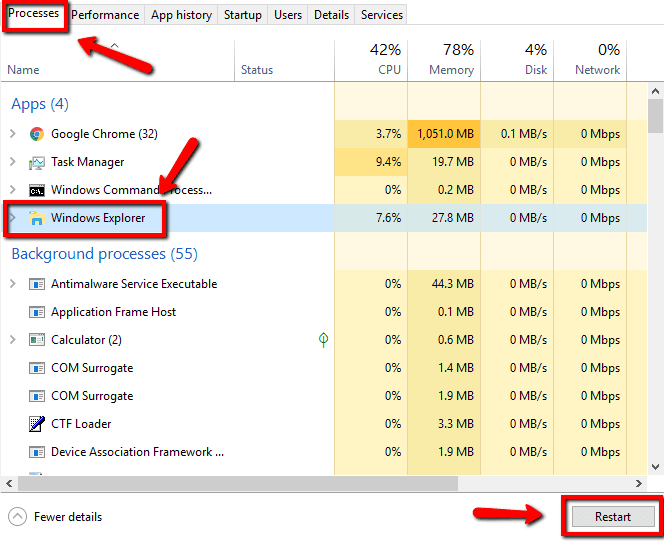Expand the Windows Explorer process group
This screenshot has height=541, width=664.
[13, 218]
